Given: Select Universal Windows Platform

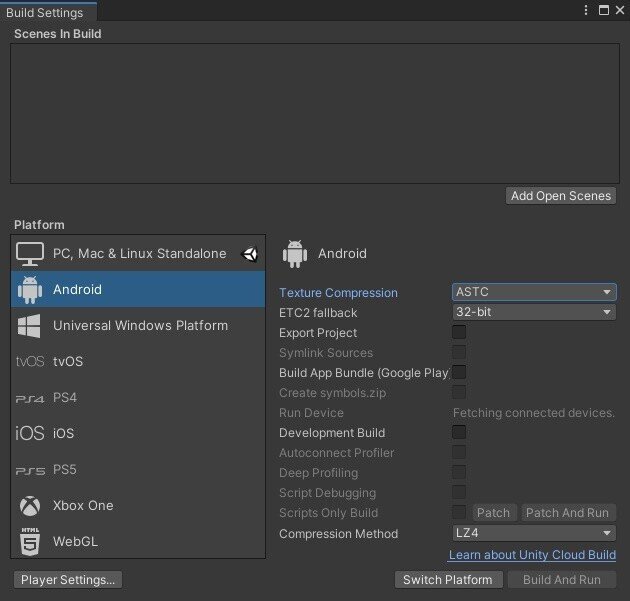Looking at the screenshot, I should point(138,326).
